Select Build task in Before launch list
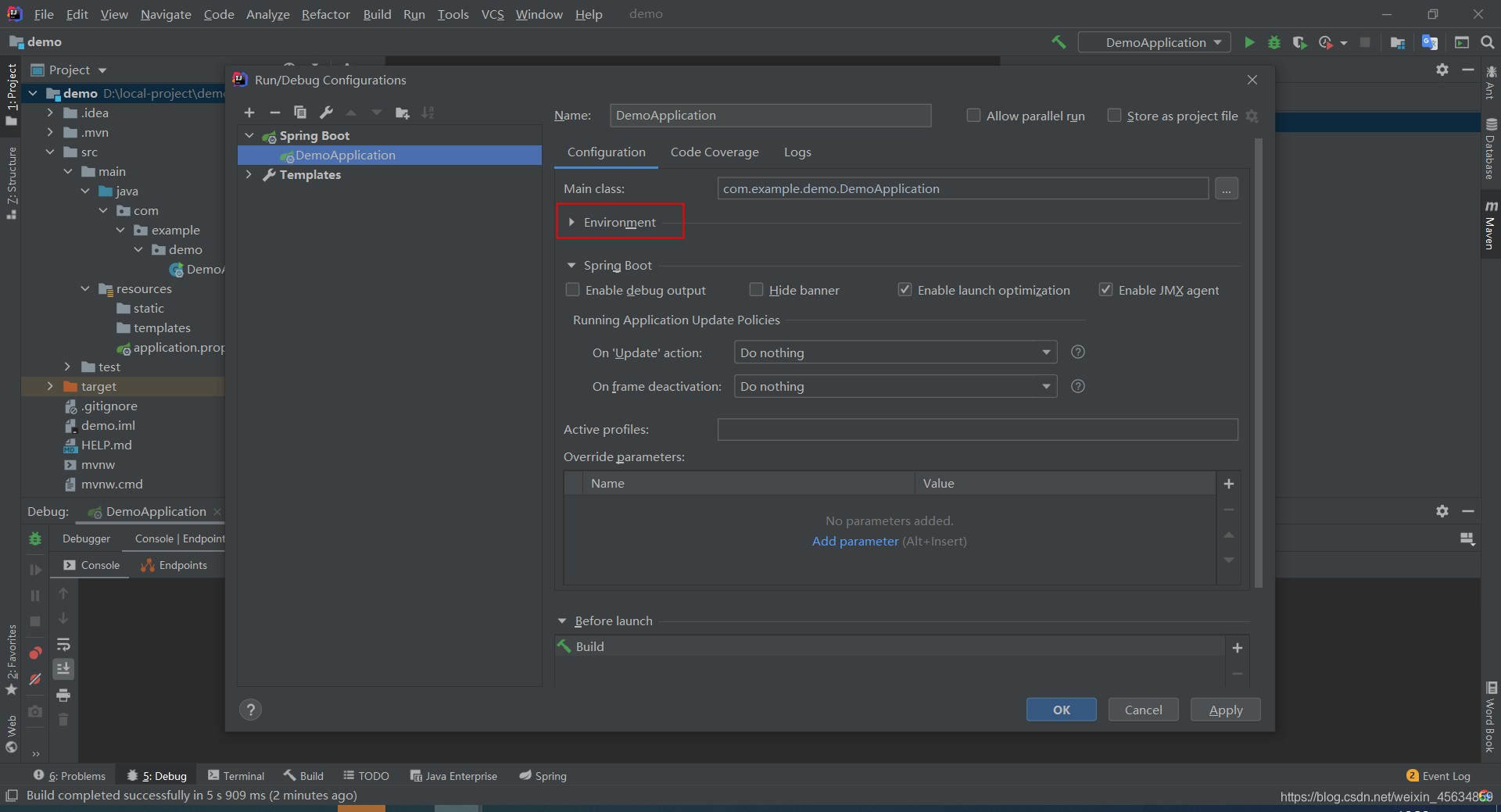The image size is (1501, 812). [889, 646]
